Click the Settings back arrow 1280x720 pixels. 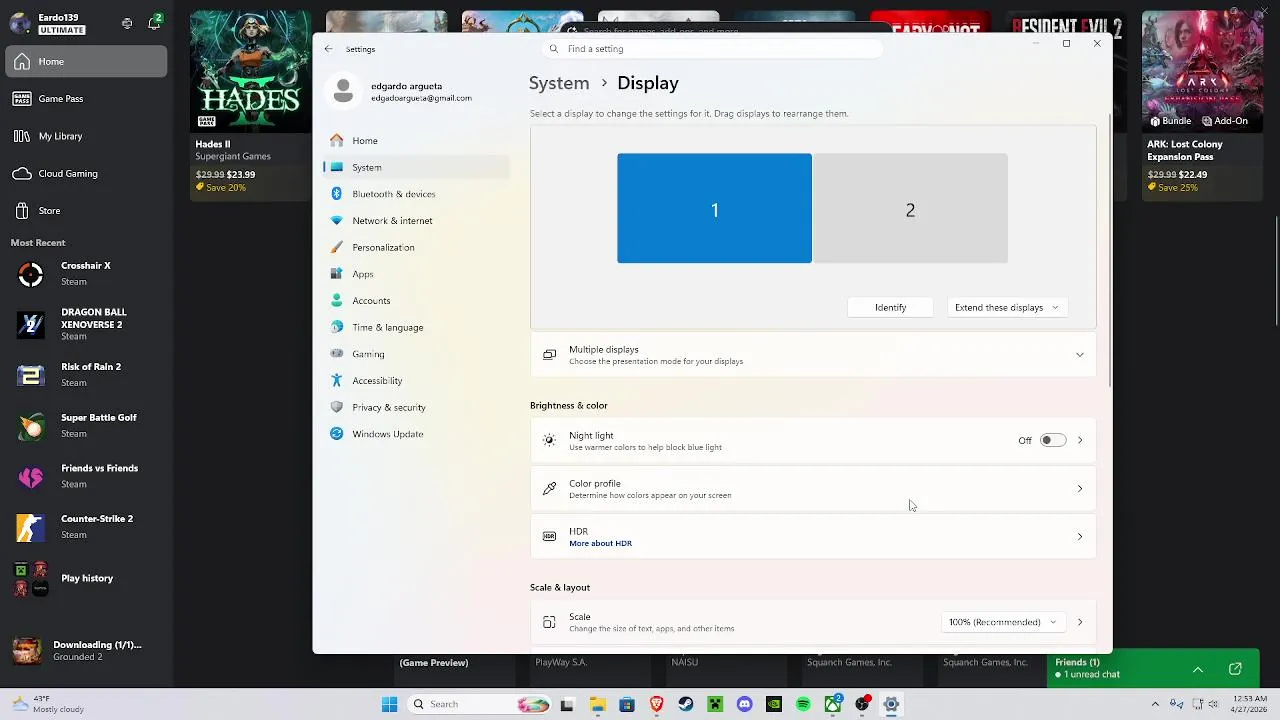328,48
